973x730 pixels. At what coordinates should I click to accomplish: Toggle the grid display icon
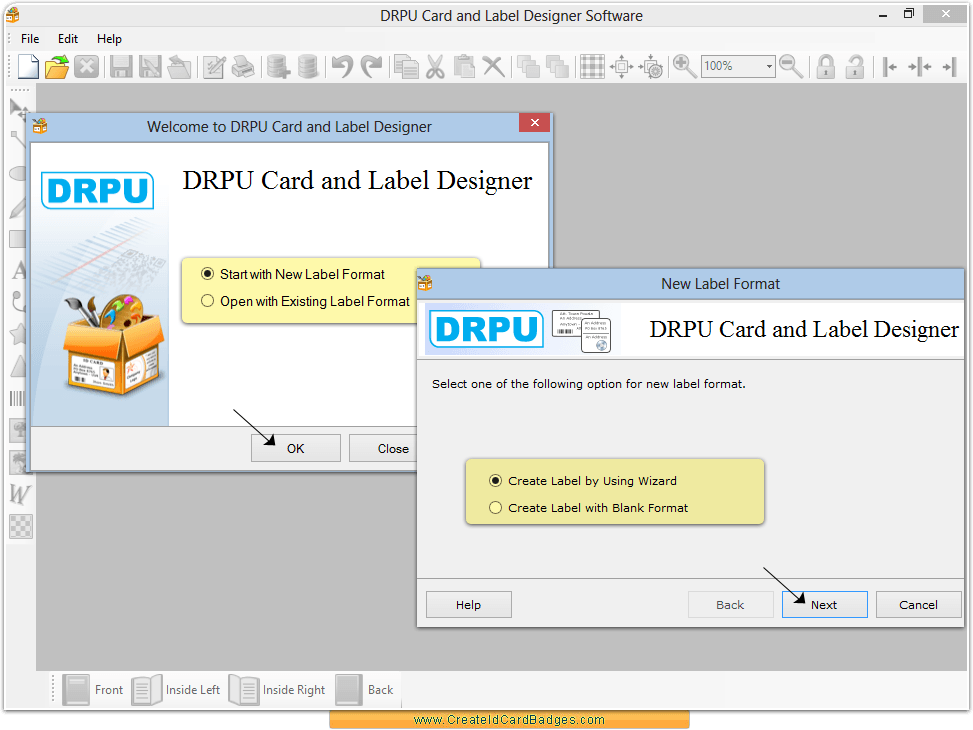tap(592, 66)
